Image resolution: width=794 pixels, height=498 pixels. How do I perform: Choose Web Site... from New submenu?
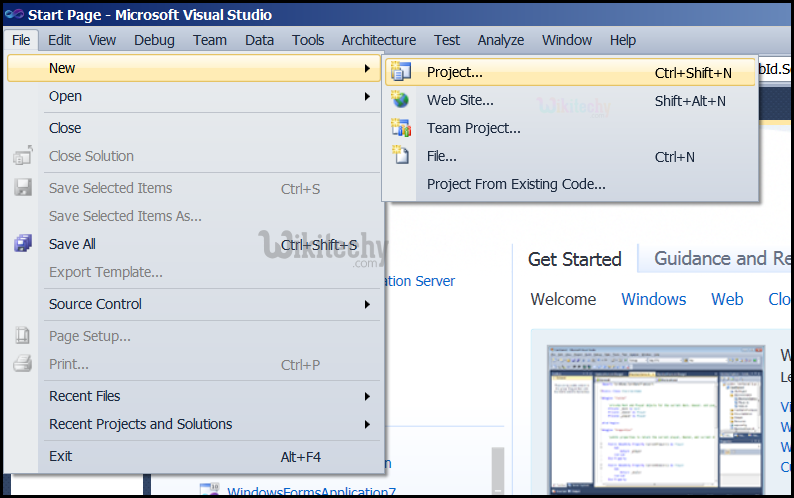(570, 100)
